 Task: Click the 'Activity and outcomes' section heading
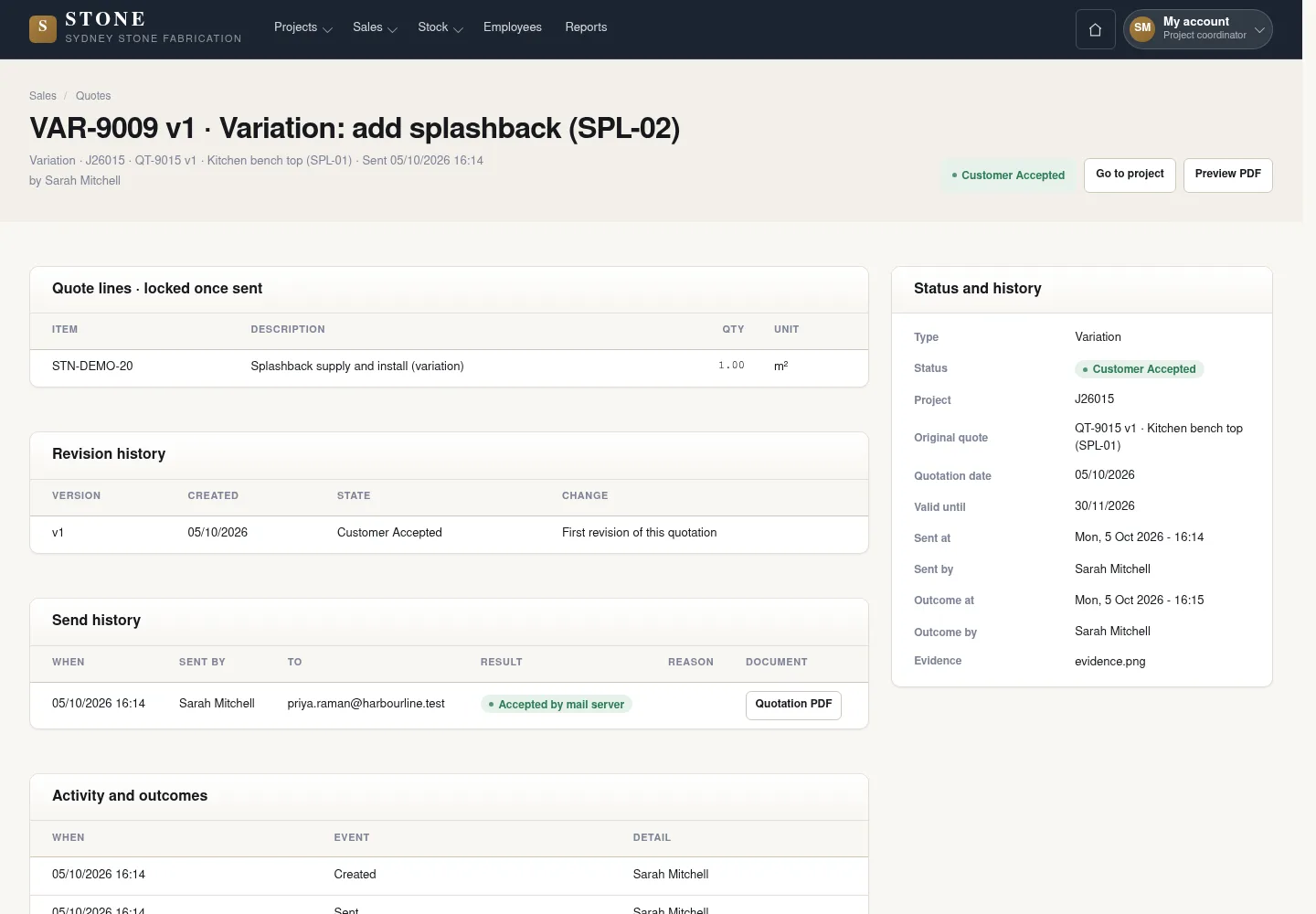[x=130, y=796]
